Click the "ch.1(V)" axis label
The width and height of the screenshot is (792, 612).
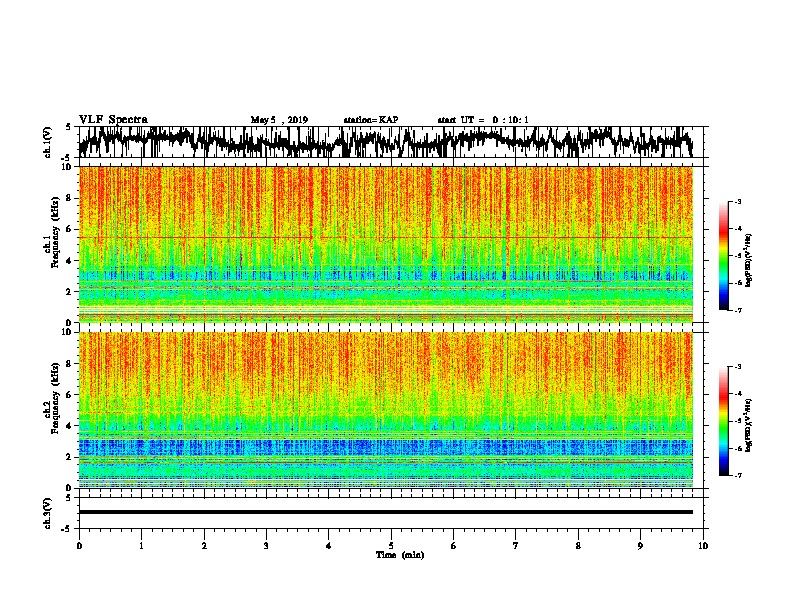(48, 142)
